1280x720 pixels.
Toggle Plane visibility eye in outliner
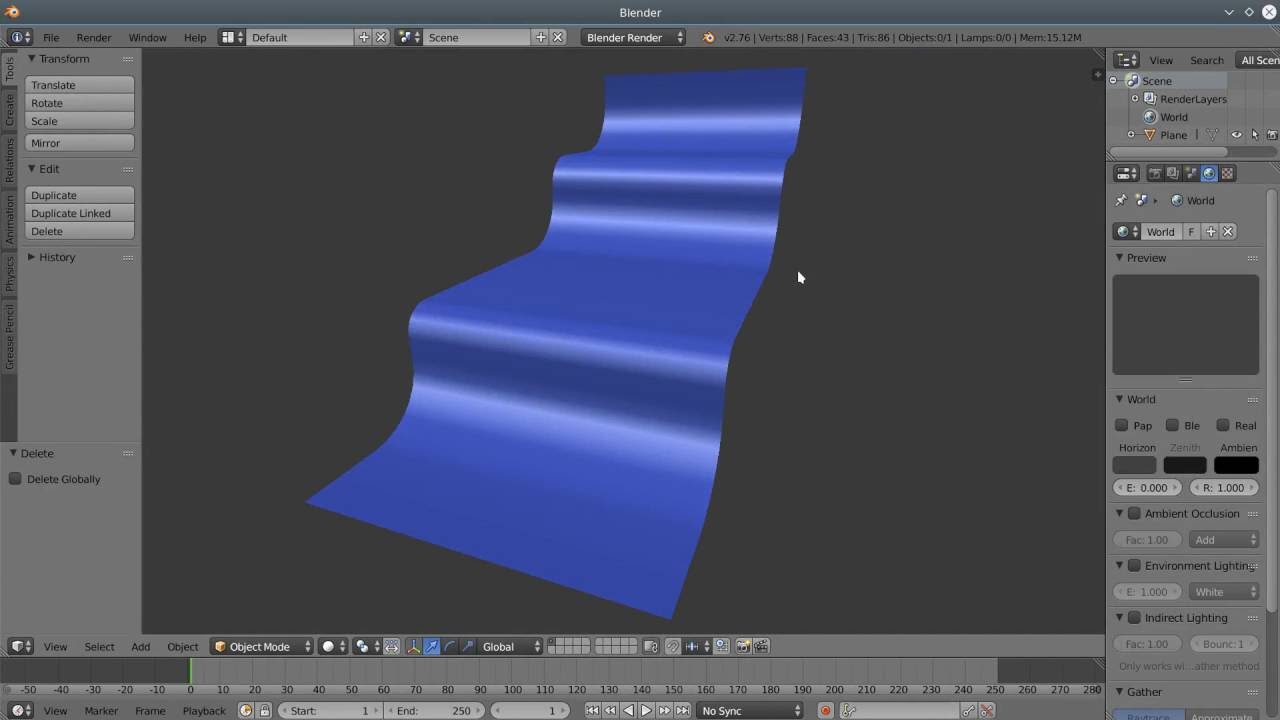pos(1237,135)
